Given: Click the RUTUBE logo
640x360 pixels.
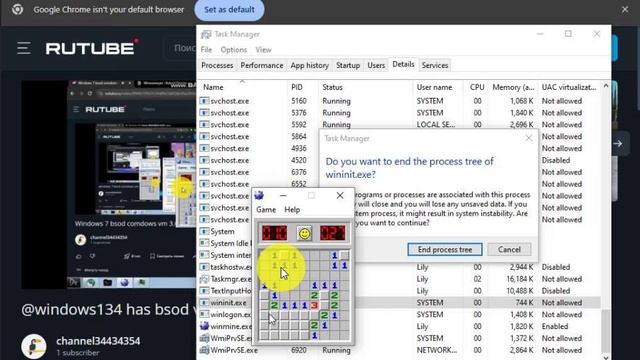Looking at the screenshot, I should pyautogui.click(x=91, y=48).
